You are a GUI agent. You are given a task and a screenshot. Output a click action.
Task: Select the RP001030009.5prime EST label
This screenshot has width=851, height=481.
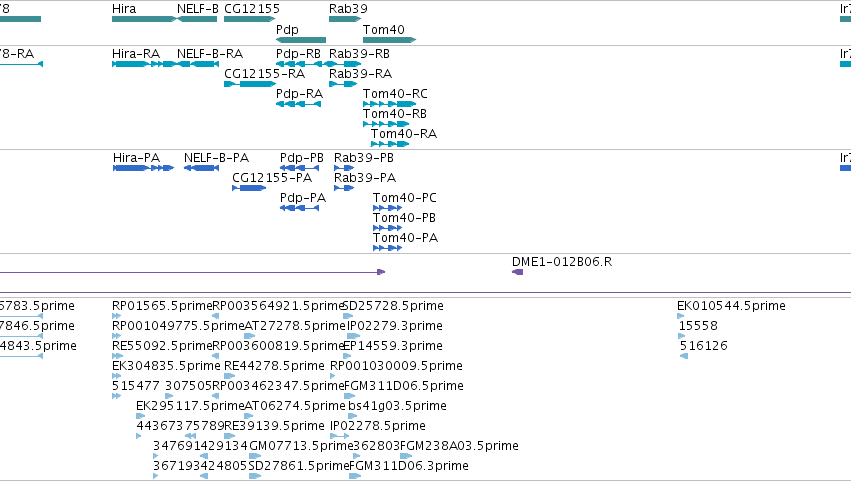coord(396,366)
